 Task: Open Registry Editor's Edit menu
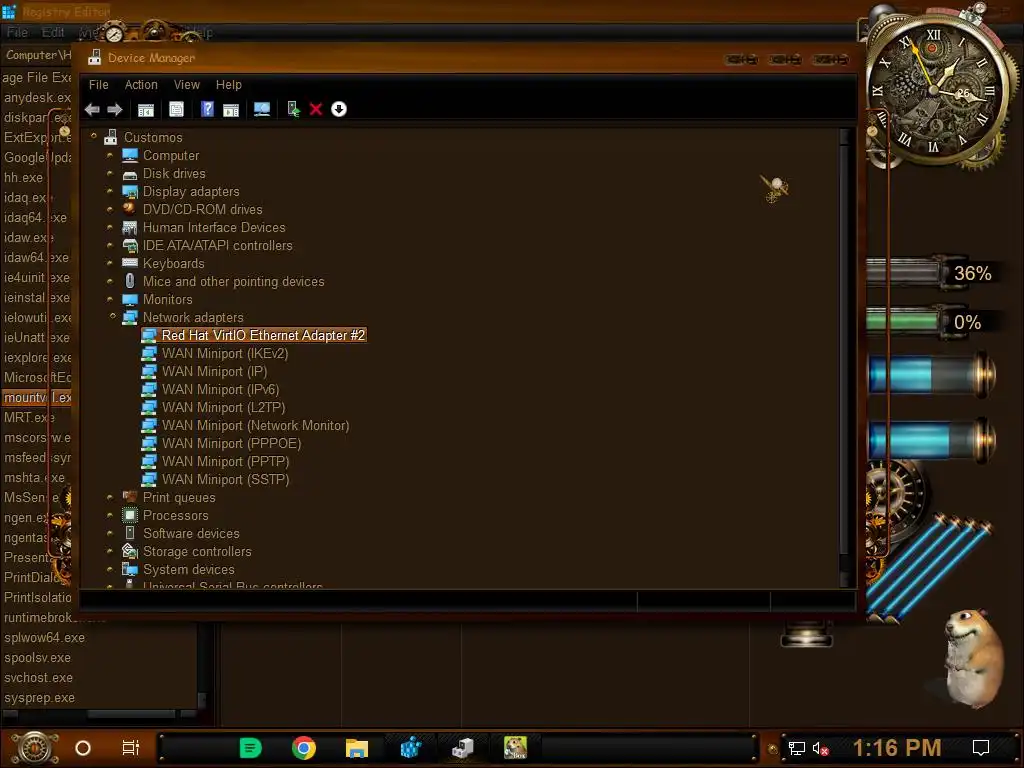click(x=53, y=32)
